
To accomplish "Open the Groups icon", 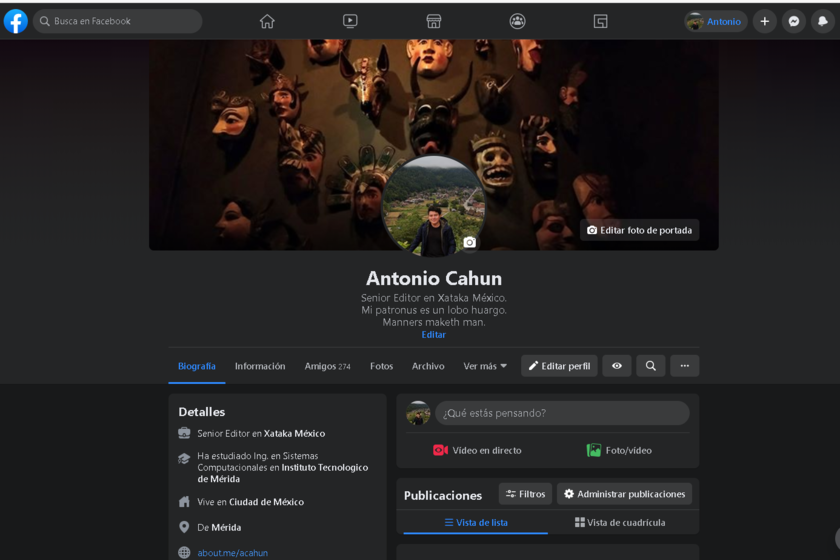I will tap(517, 21).
